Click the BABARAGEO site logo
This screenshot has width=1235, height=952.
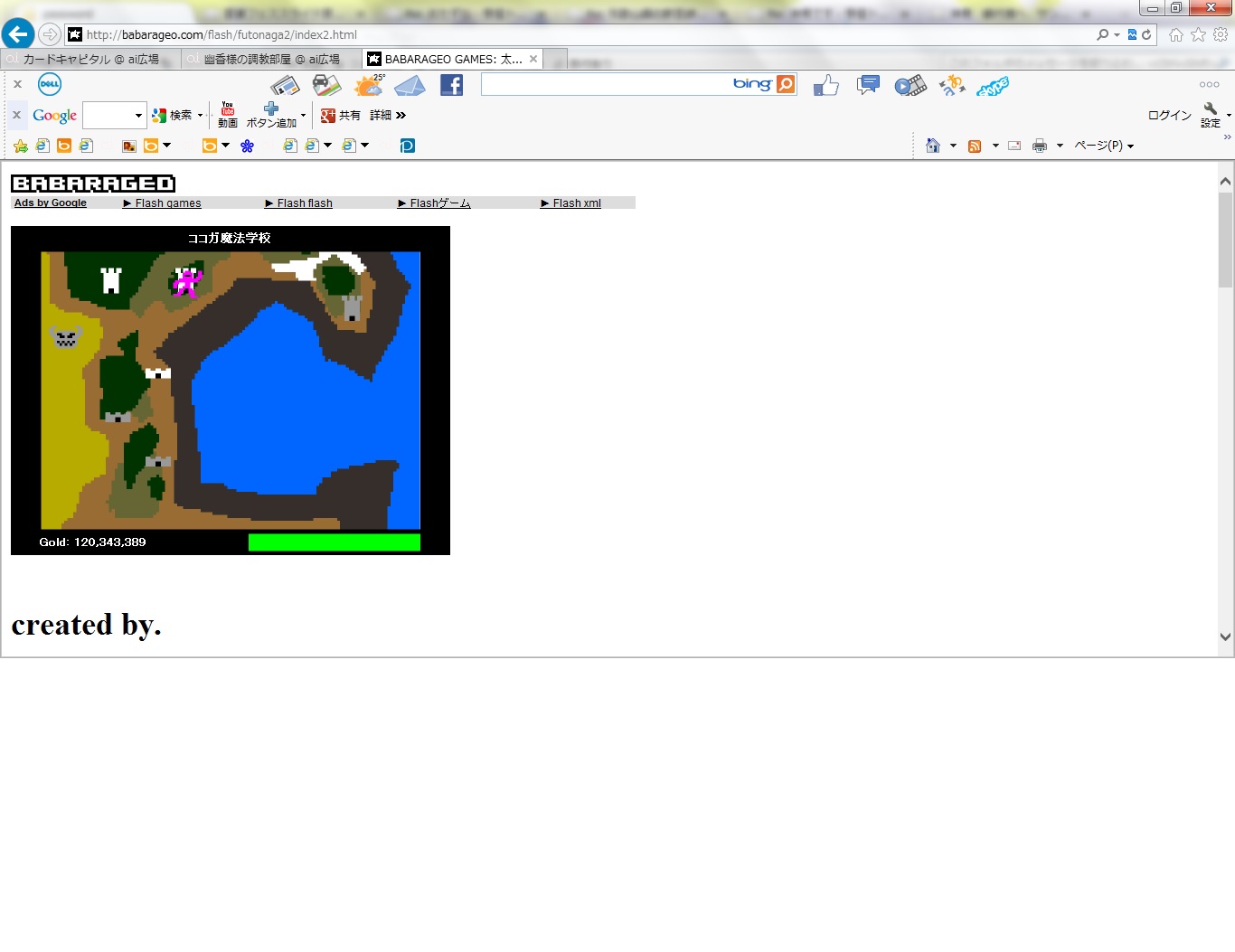click(93, 184)
